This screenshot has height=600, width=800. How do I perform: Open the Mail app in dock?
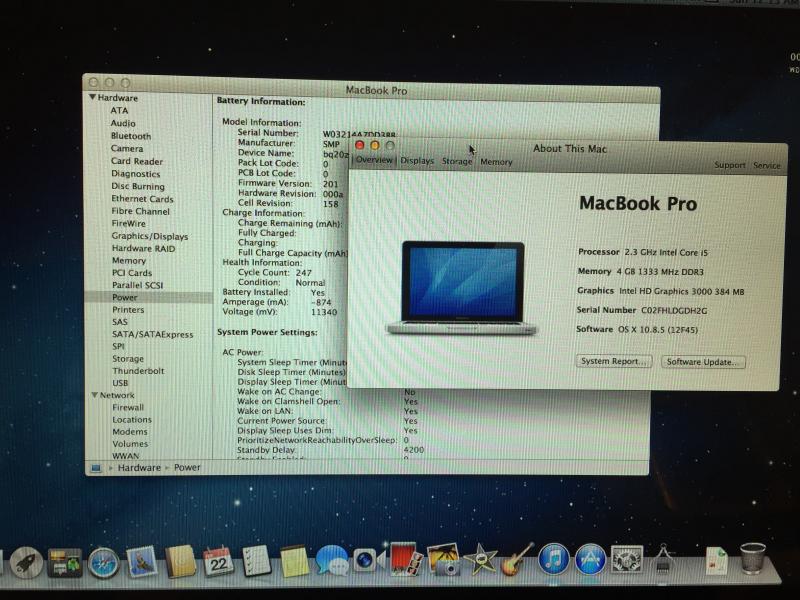point(141,561)
